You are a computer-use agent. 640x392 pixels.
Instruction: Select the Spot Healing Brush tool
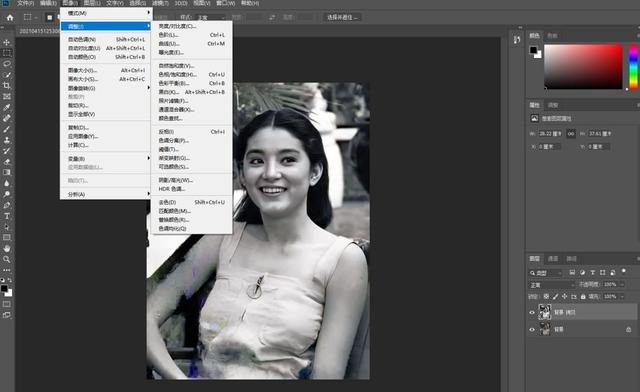tap(7, 118)
